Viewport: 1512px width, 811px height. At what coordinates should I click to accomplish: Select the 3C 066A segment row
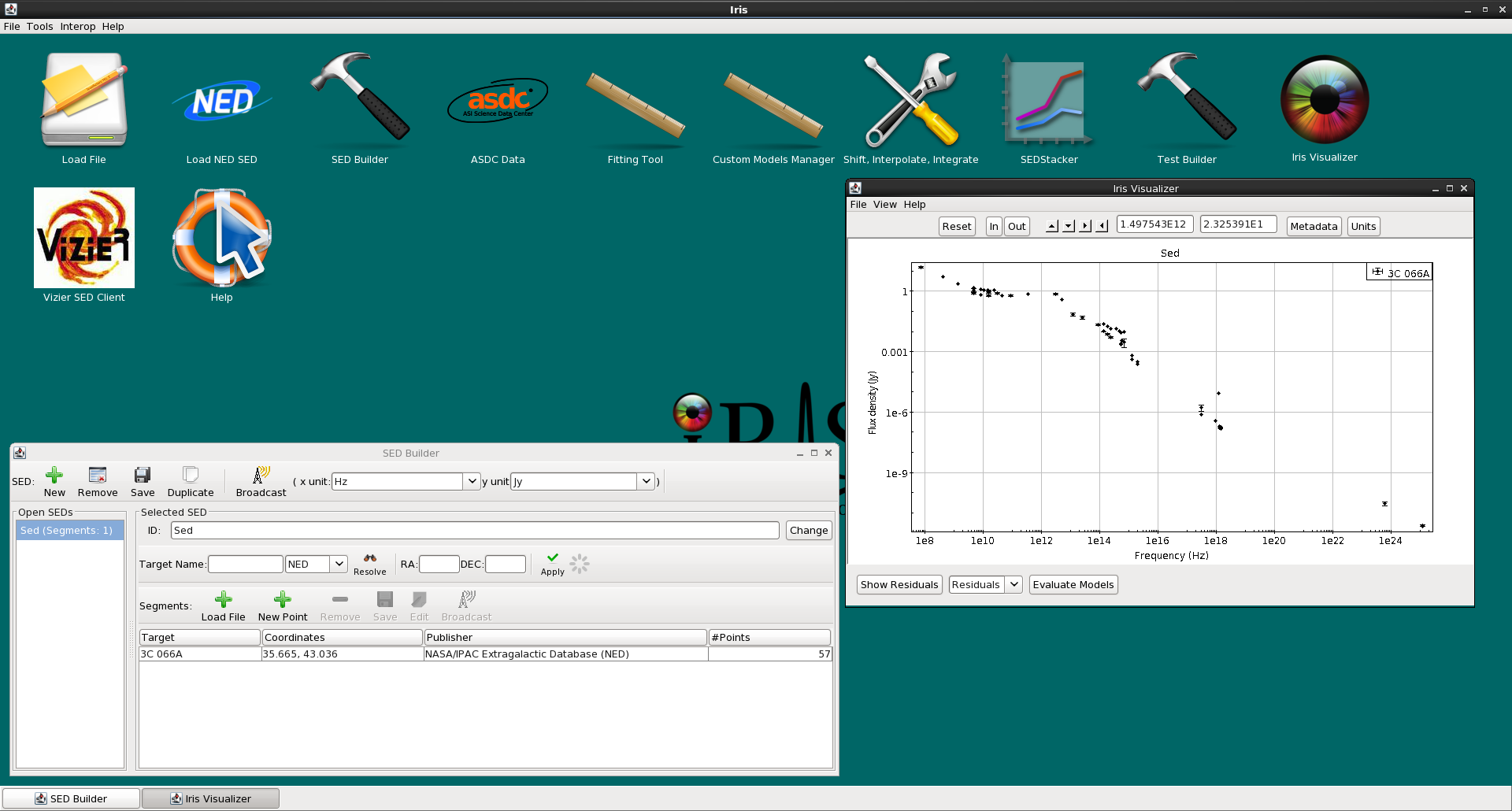(x=485, y=654)
